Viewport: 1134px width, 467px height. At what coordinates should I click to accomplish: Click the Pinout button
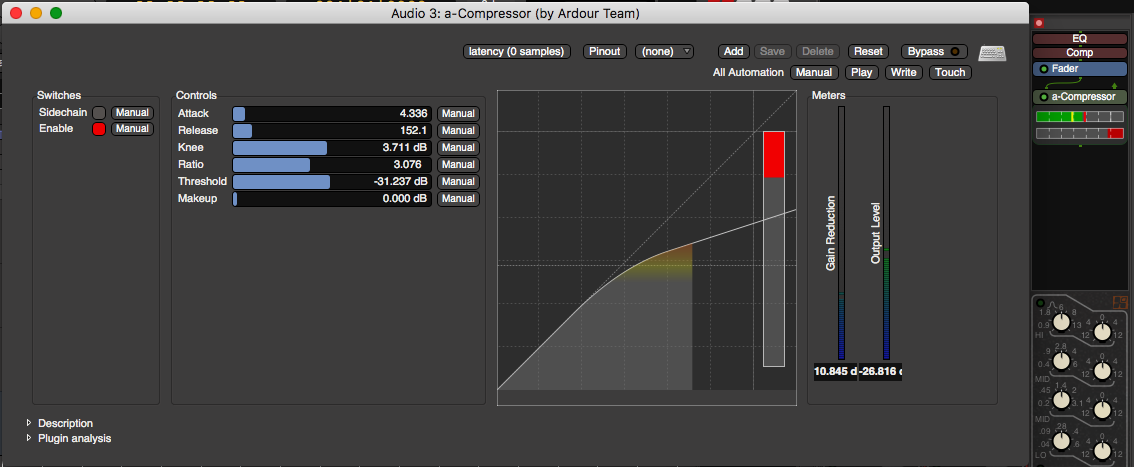pos(604,51)
